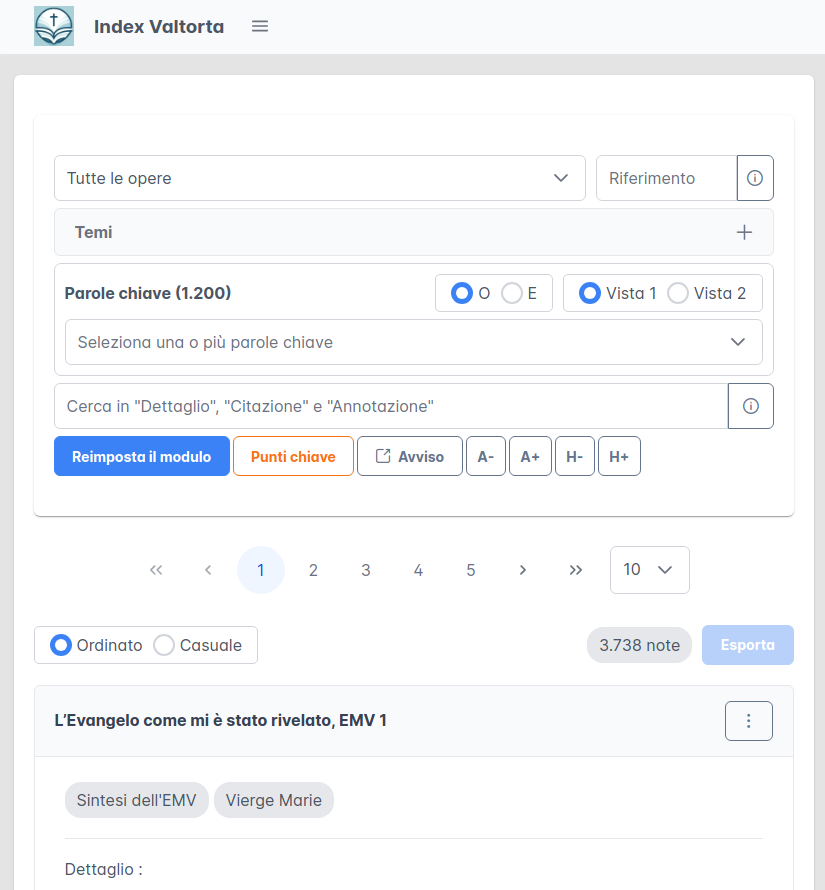The image size is (825, 890).
Task: Click info icon next to Riferimento field
Action: coord(755,178)
